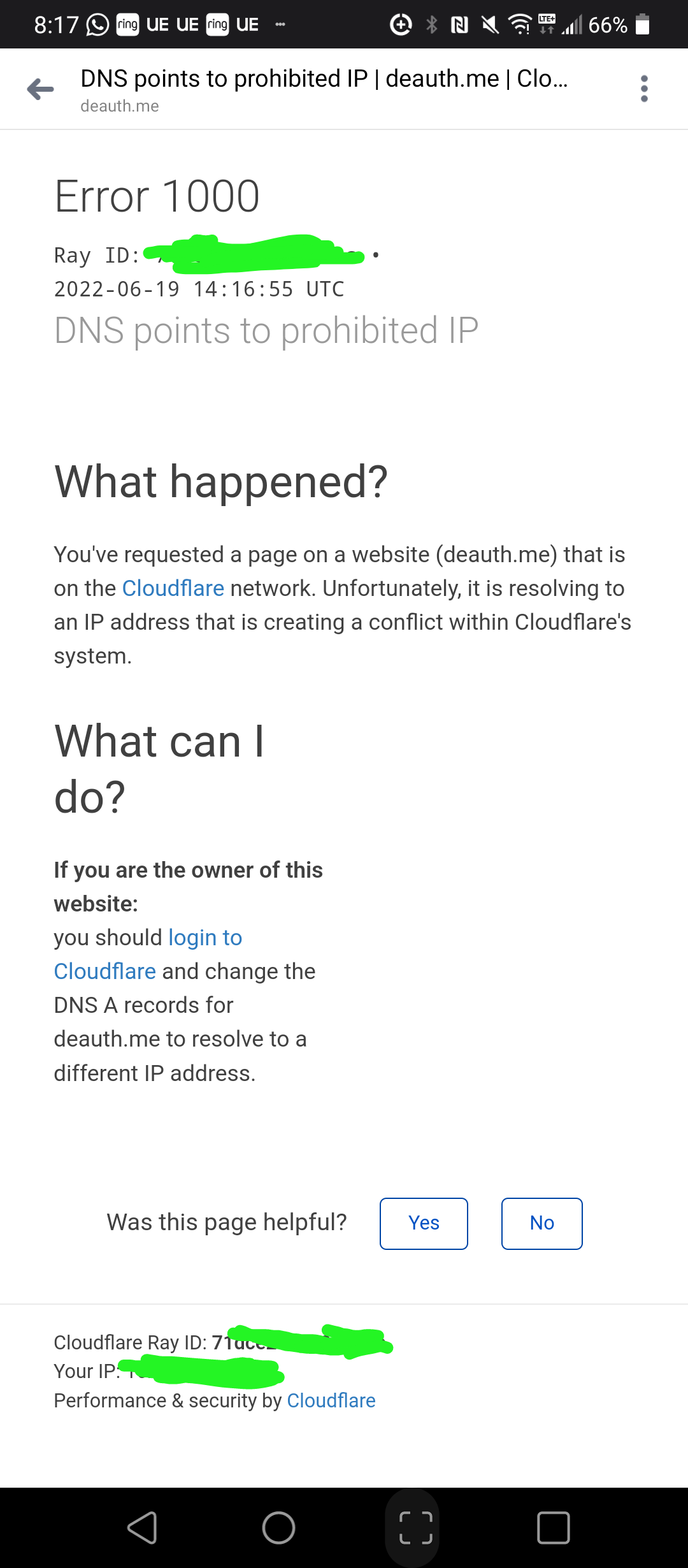Tap the screen capture button in navigation bar

pos(413,1526)
